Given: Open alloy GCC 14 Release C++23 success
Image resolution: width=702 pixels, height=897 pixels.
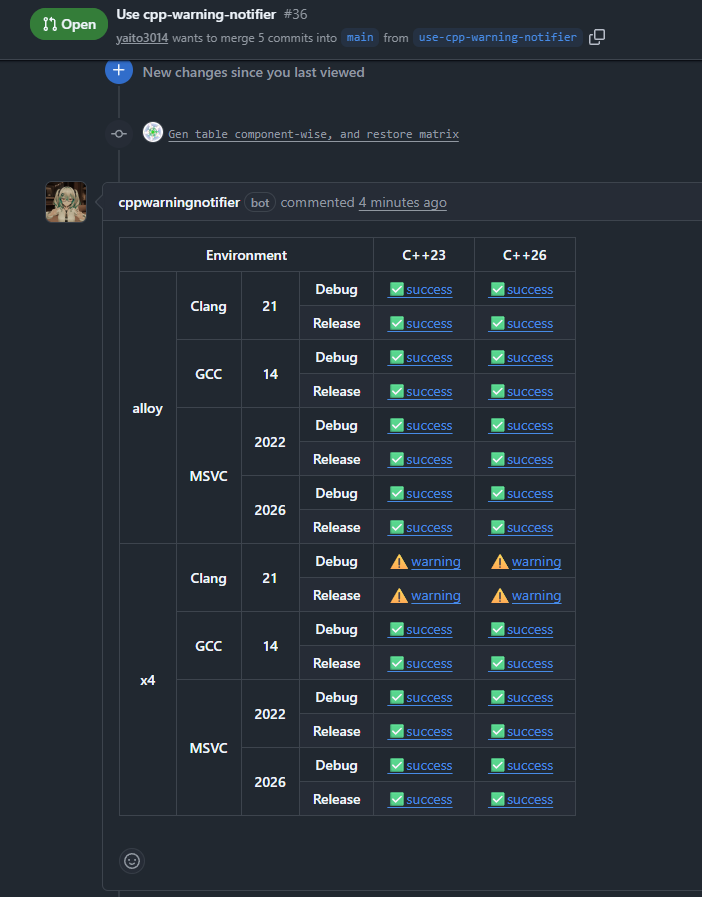Looking at the screenshot, I should tap(421, 391).
